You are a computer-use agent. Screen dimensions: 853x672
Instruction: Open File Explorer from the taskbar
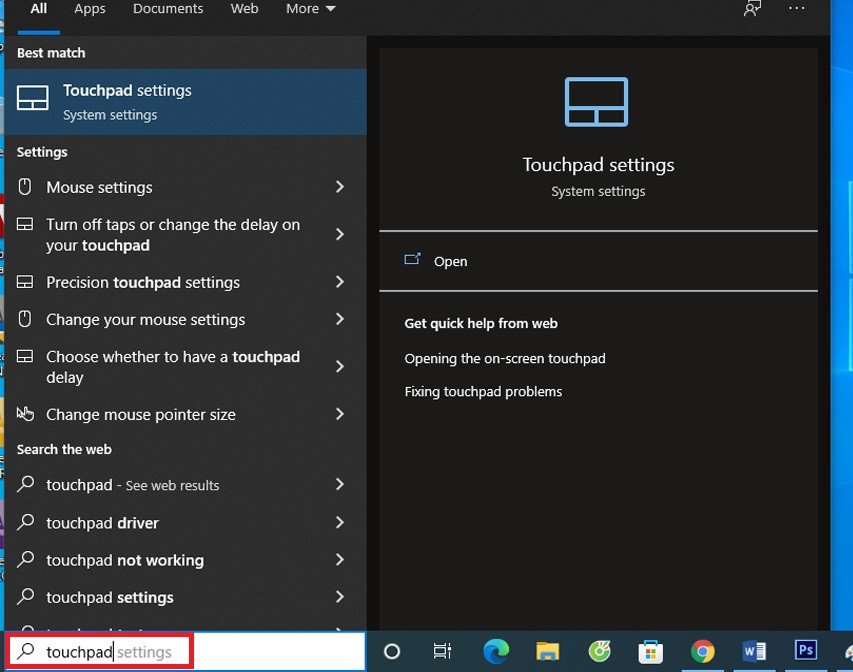pos(546,651)
